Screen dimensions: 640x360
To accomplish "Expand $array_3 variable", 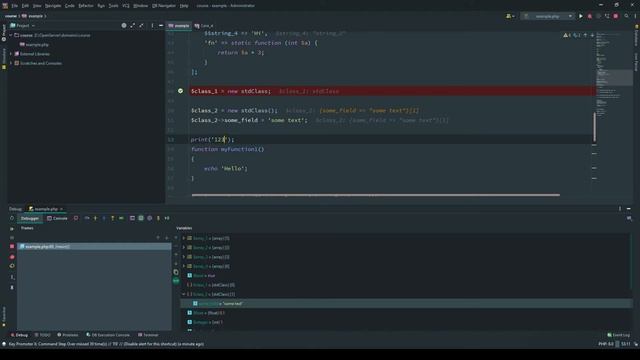I will coord(184,257).
